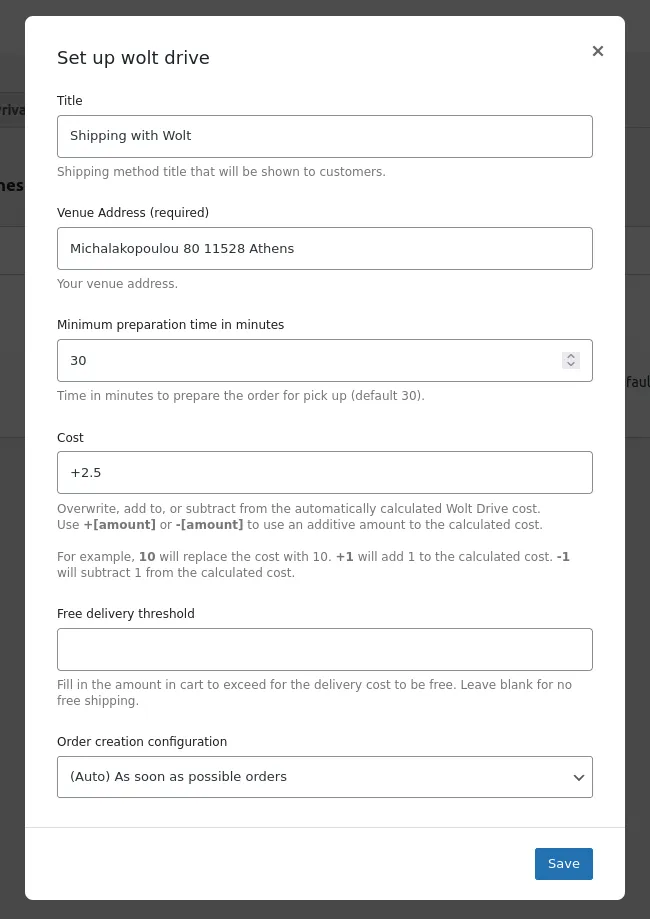Click the 'Venue Address (required)' label
Image resolution: width=650 pixels, height=919 pixels.
click(x=133, y=213)
